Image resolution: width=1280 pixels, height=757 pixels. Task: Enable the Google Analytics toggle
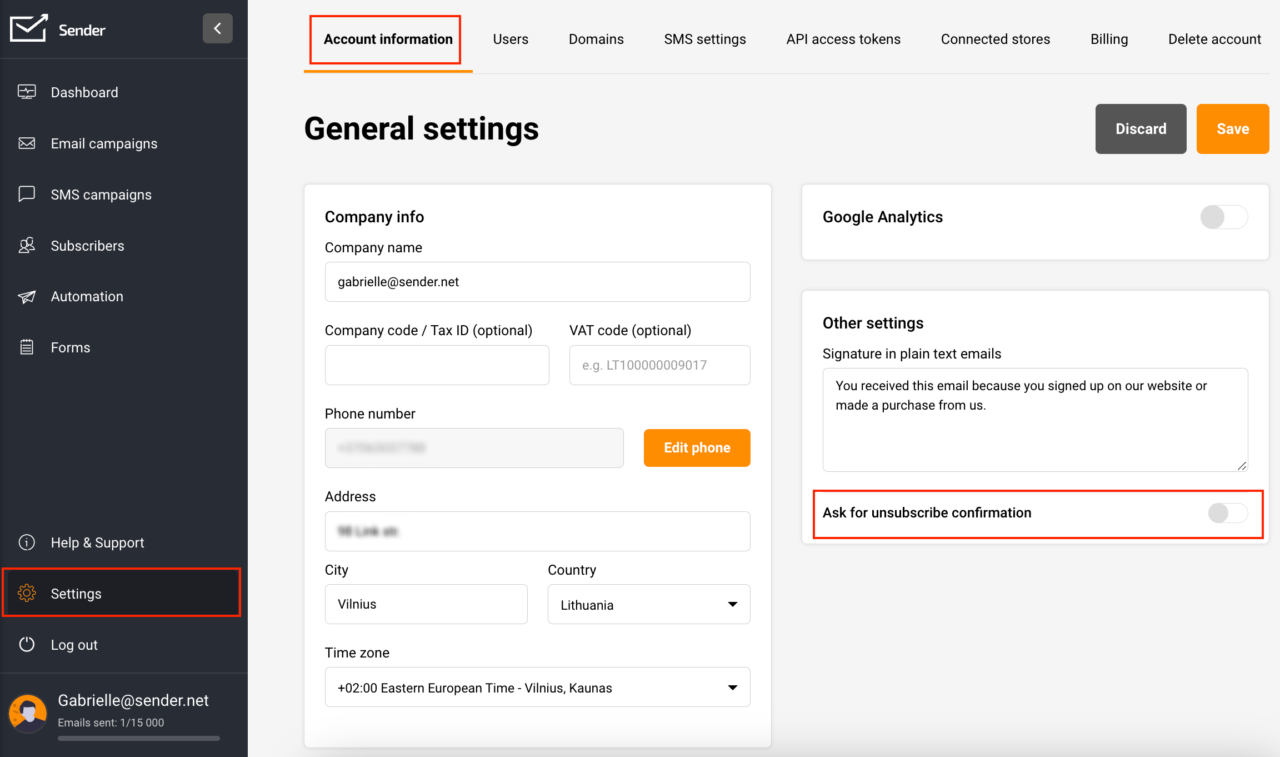tap(1223, 216)
